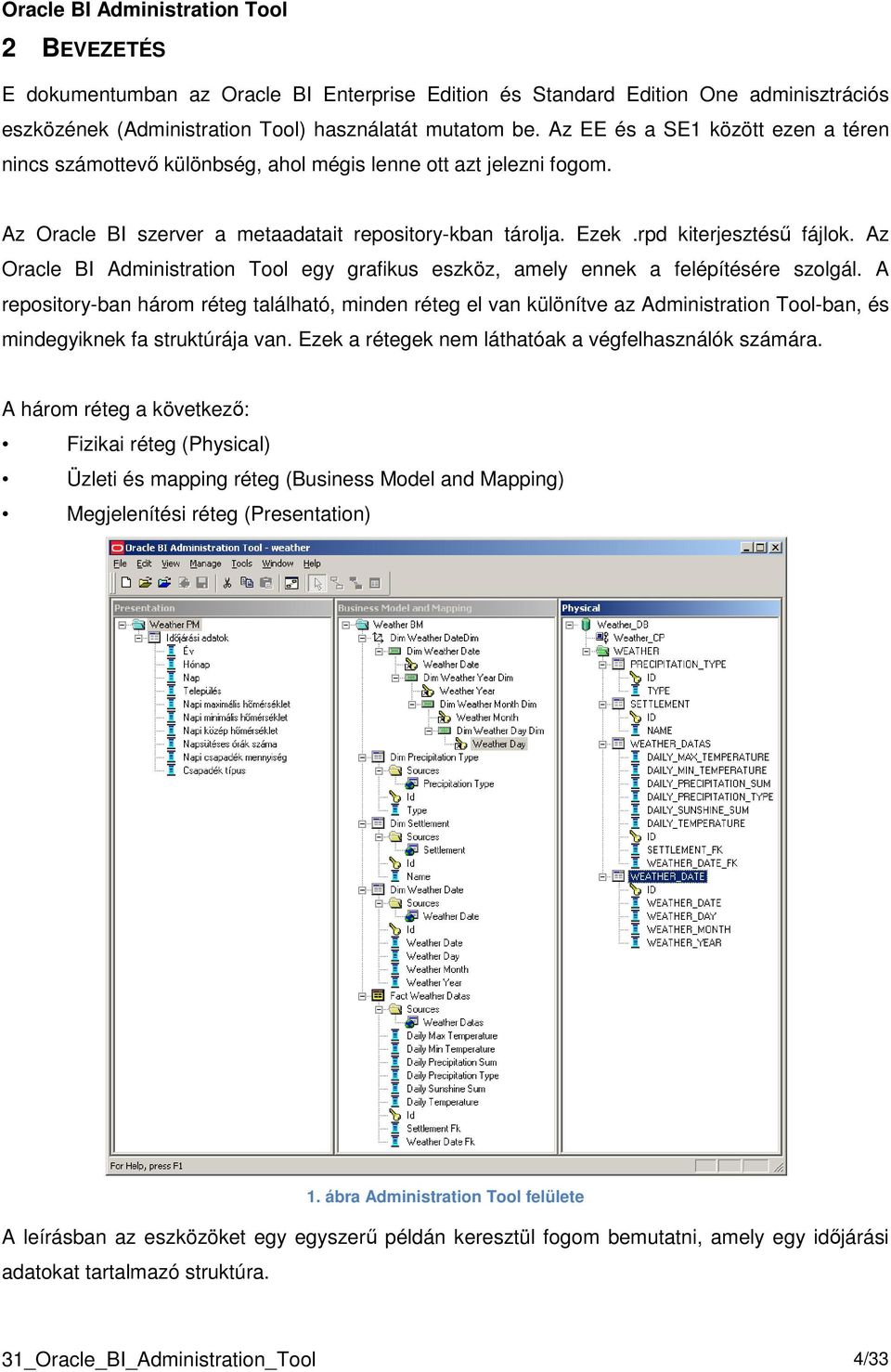This screenshot has width=891, height=1372.
Task: Select the pointer arrow tool in toolbar
Action: point(317,583)
